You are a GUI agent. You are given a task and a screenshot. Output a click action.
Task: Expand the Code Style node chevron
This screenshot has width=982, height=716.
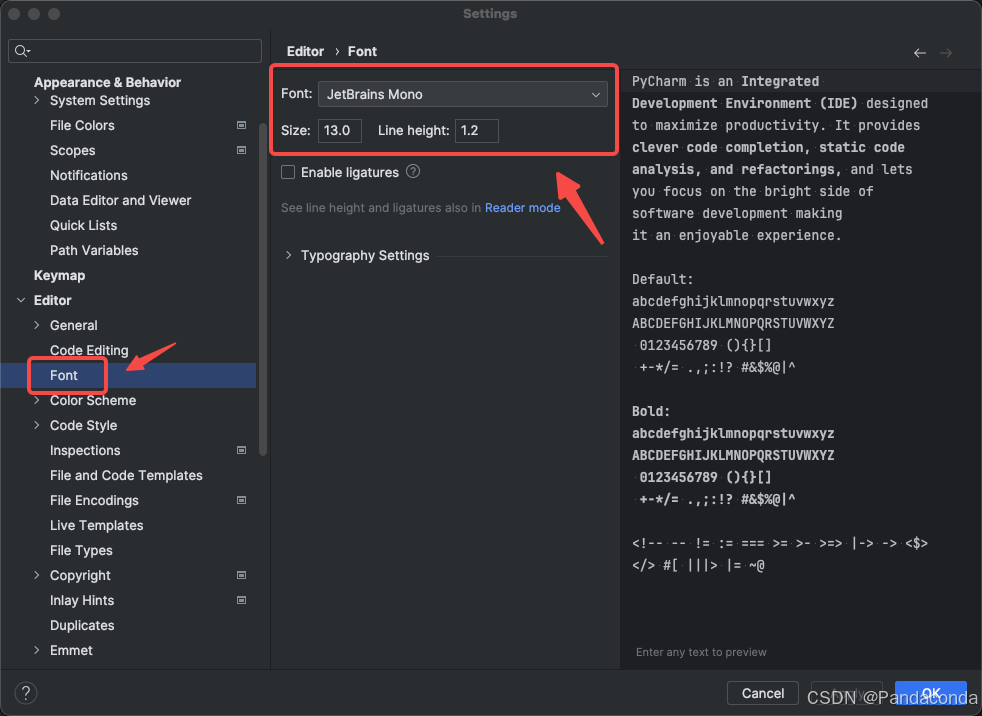click(x=36, y=425)
